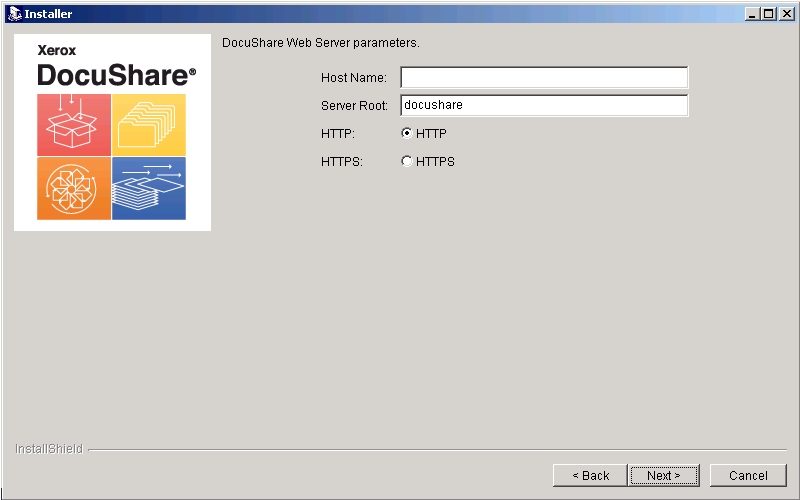Close the Installer window
Screen dimensions: 800x500
[786, 14]
